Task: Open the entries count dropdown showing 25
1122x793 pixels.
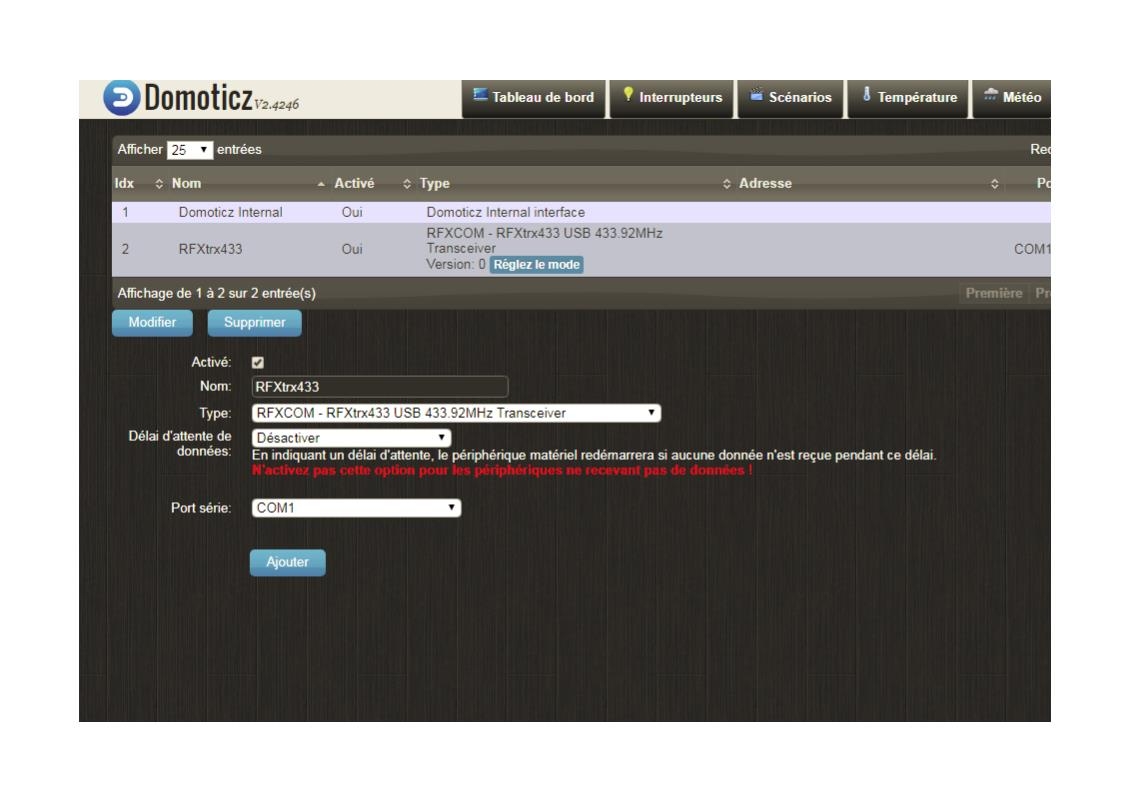Action: 190,150
